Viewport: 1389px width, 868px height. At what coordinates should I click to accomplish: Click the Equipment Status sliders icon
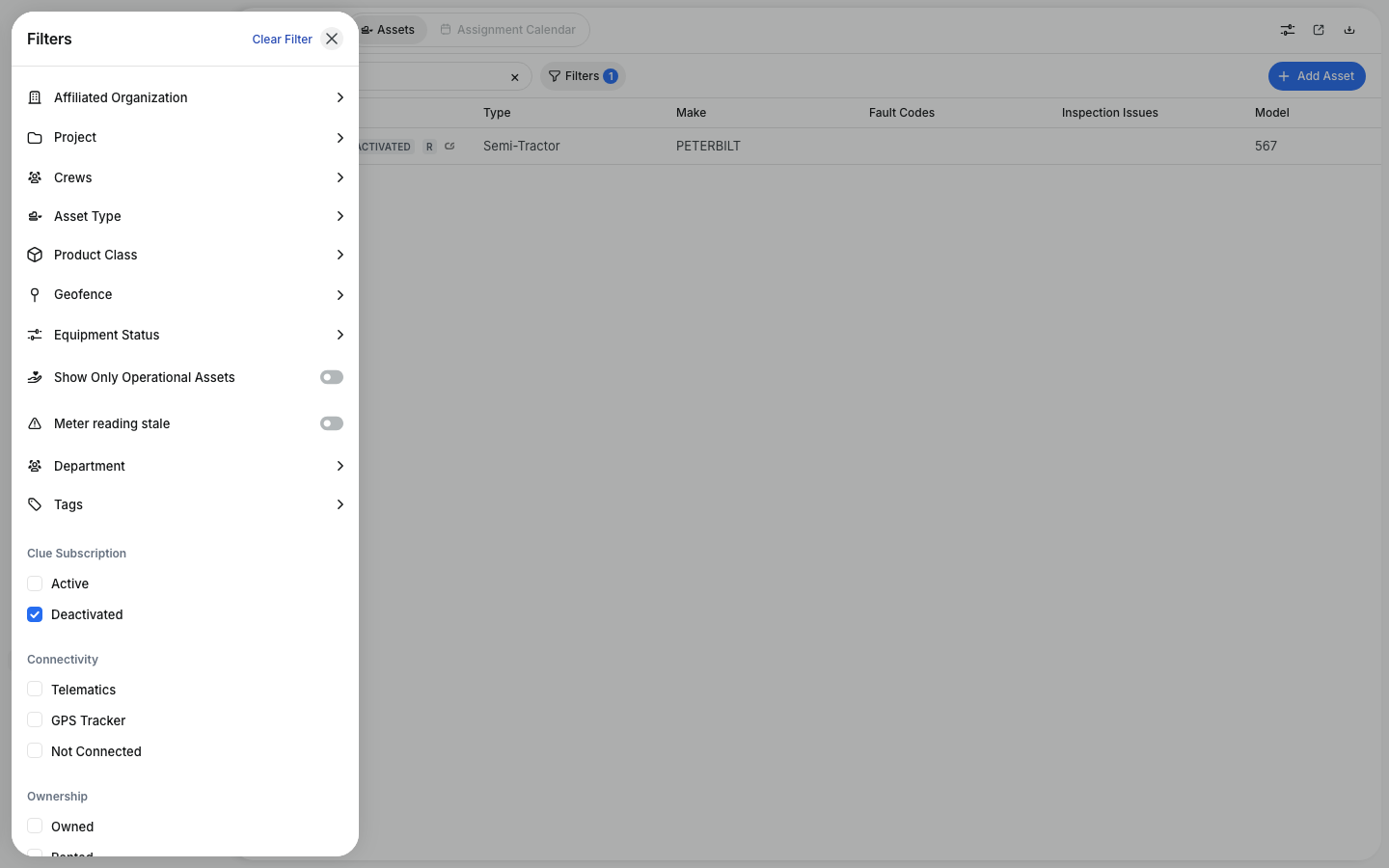(x=35, y=335)
